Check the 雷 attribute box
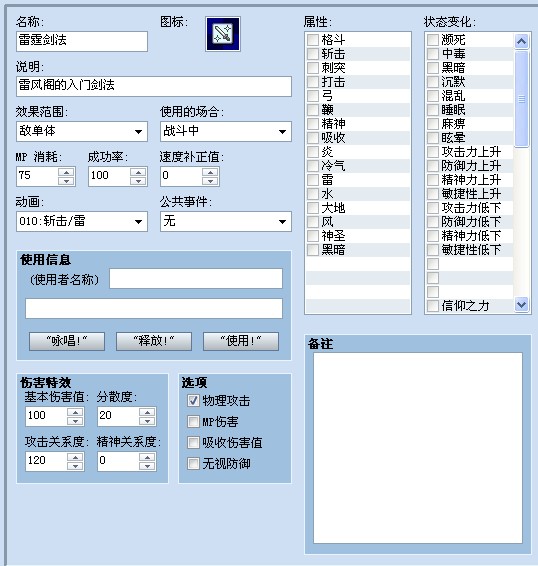 [313, 180]
